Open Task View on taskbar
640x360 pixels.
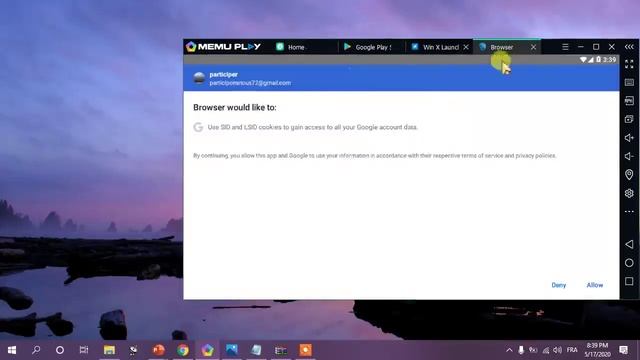click(84, 350)
